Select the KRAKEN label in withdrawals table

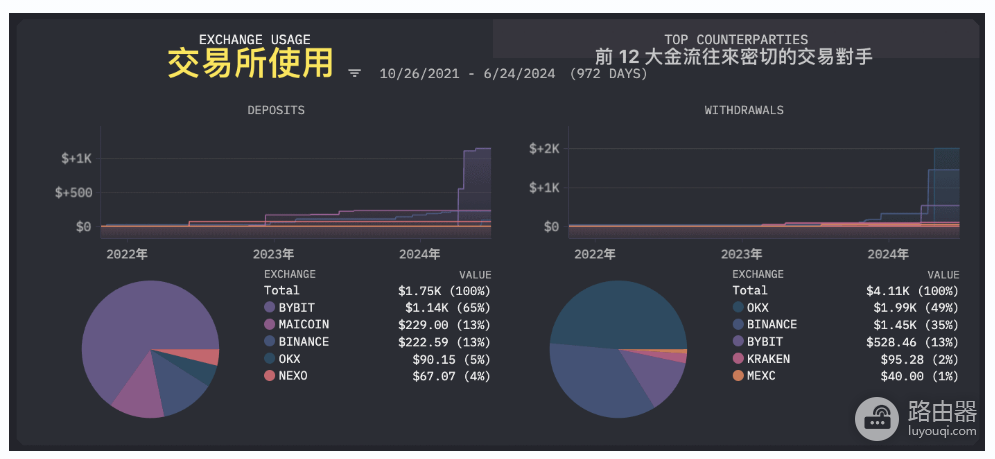tap(768, 359)
